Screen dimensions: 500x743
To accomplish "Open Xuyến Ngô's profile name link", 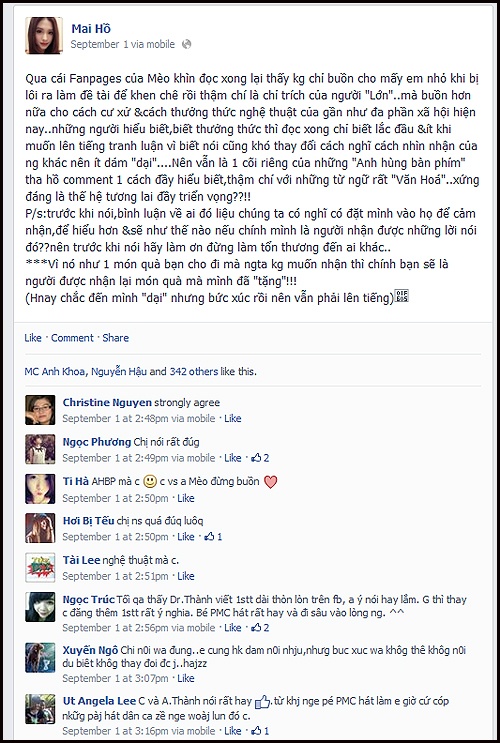I will point(90,650).
